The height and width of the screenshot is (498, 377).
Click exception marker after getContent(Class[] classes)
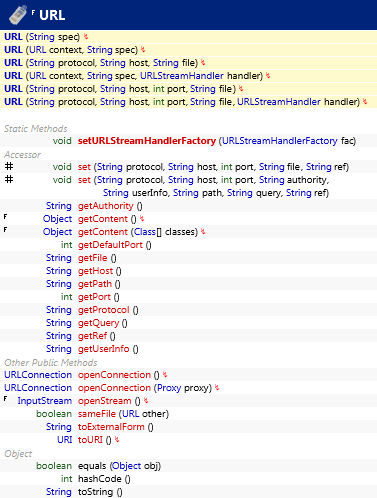(203, 232)
